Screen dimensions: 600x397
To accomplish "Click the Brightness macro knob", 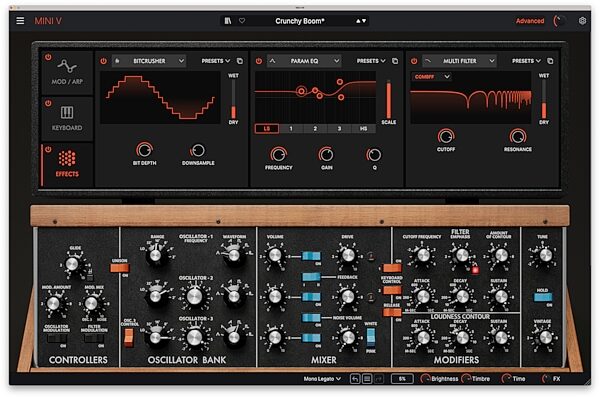I will point(425,379).
